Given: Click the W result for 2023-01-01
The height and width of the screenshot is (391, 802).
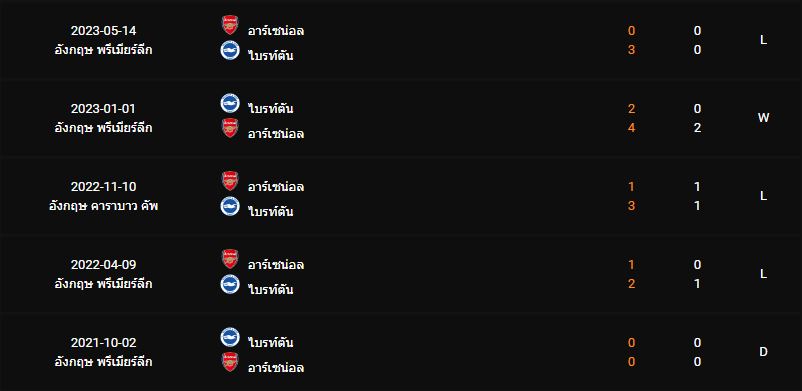Looking at the screenshot, I should [763, 118].
